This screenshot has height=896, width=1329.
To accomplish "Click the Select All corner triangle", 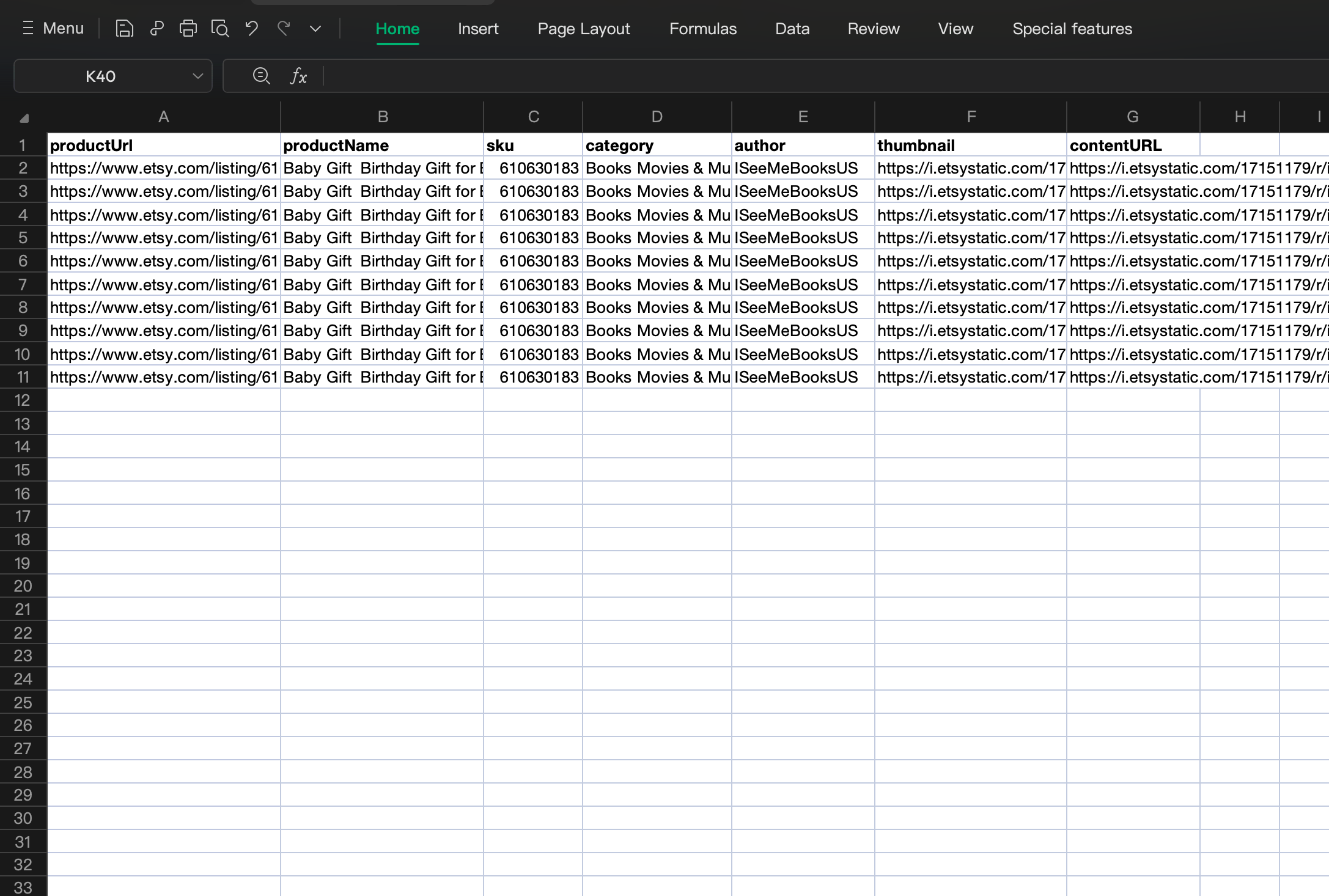I will pos(24,117).
